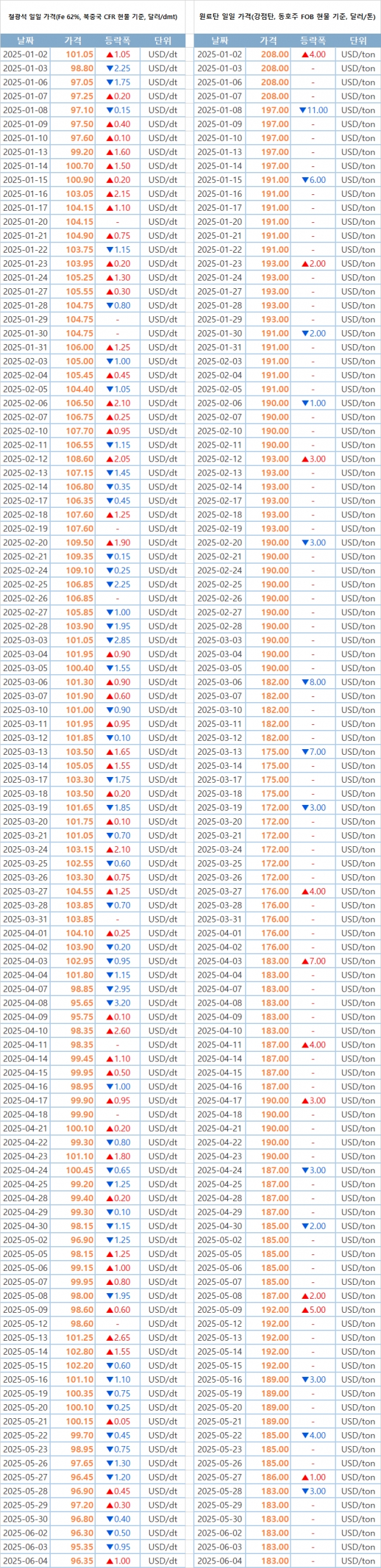The width and height of the screenshot is (381, 1568).
Task: Click the 가격 header in the iron ore table
Action: pyautogui.click(x=73, y=41)
